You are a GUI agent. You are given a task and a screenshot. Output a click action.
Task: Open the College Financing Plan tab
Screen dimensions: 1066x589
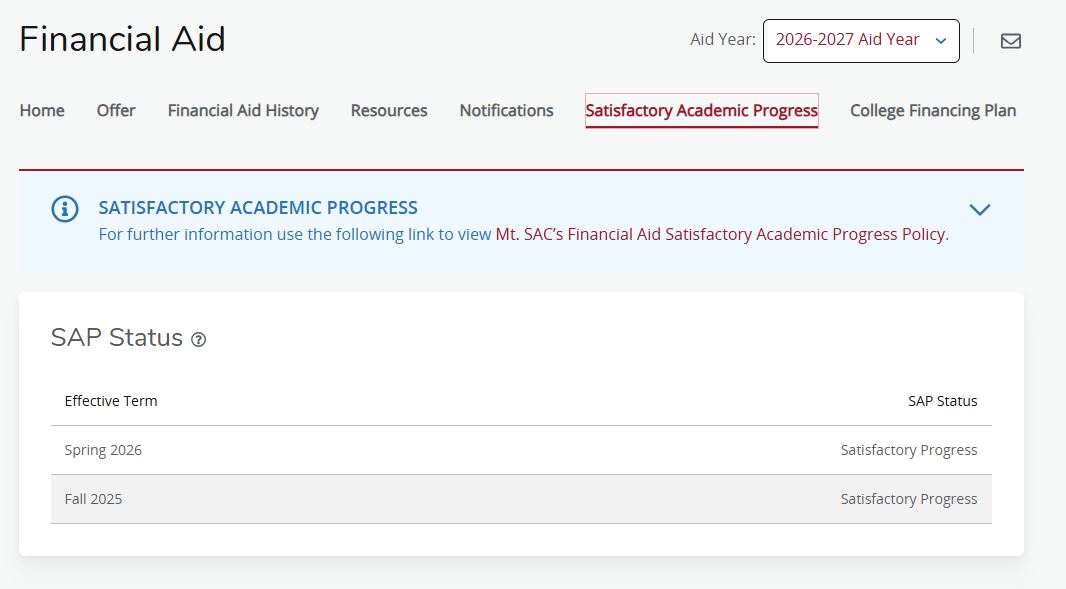pyautogui.click(x=933, y=110)
